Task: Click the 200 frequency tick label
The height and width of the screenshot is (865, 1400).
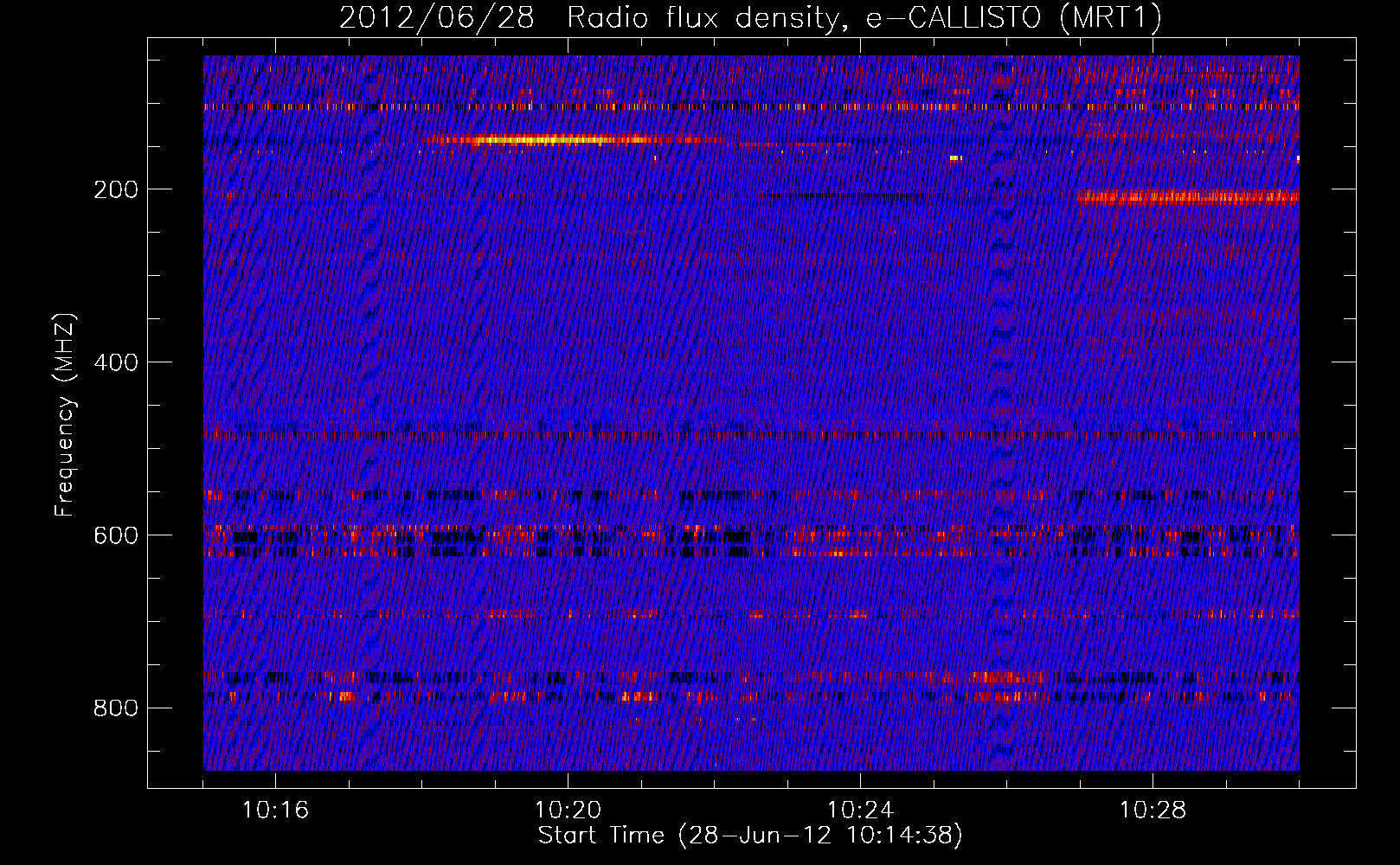Action: click(116, 189)
